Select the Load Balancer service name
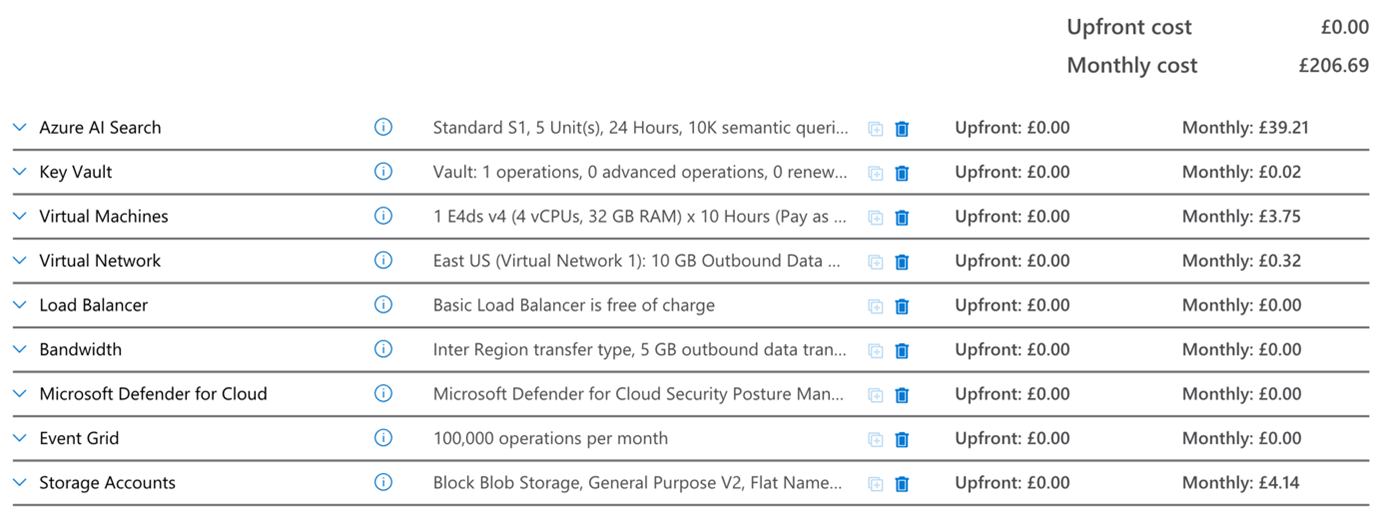1379x520 pixels. coord(94,305)
